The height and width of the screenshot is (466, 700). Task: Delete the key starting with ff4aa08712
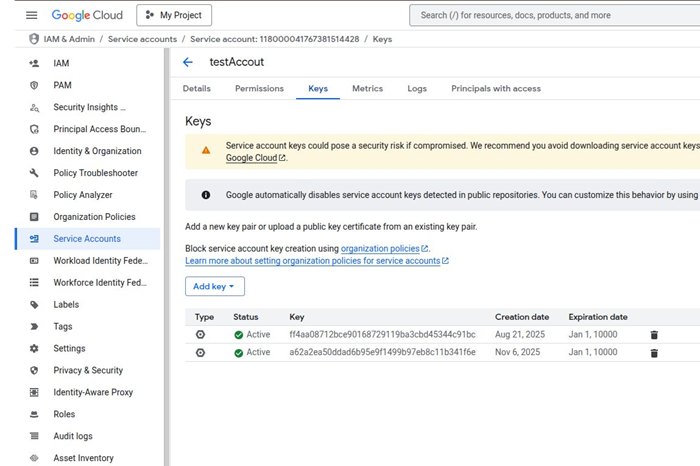click(654, 335)
